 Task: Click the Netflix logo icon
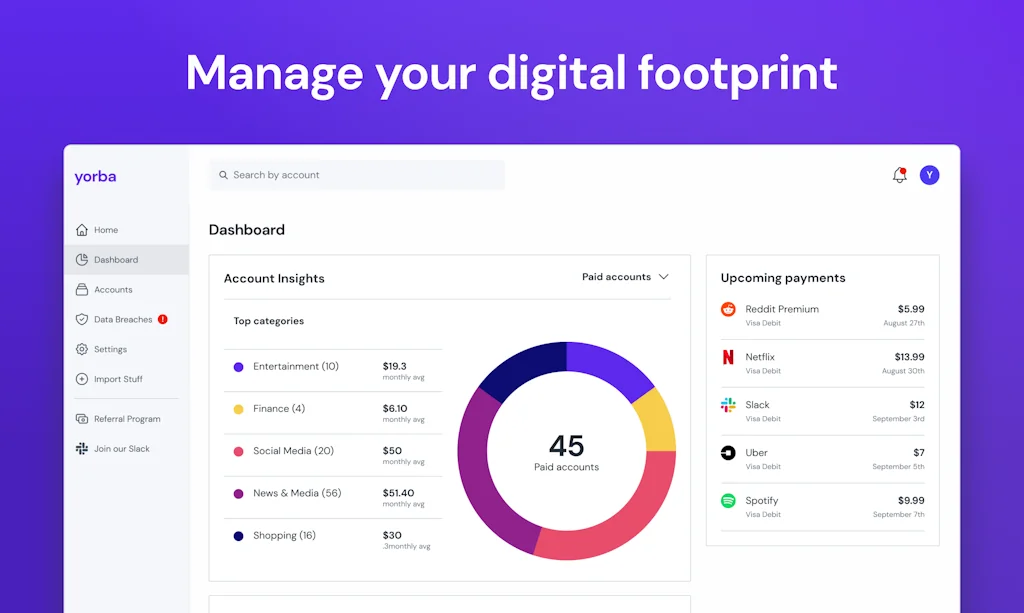click(x=728, y=358)
